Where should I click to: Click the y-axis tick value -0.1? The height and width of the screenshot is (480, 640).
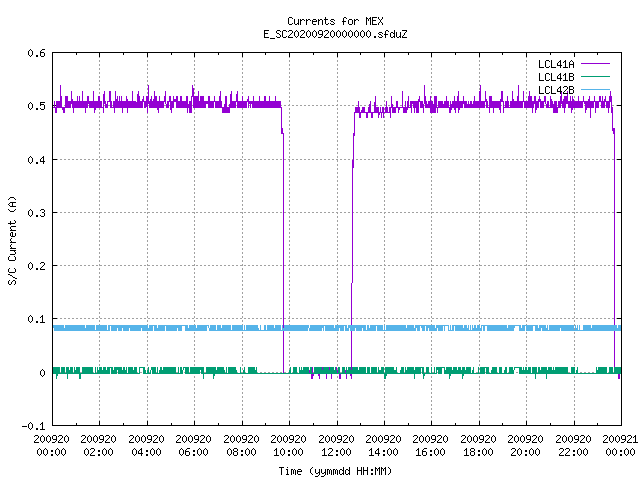coord(33,426)
